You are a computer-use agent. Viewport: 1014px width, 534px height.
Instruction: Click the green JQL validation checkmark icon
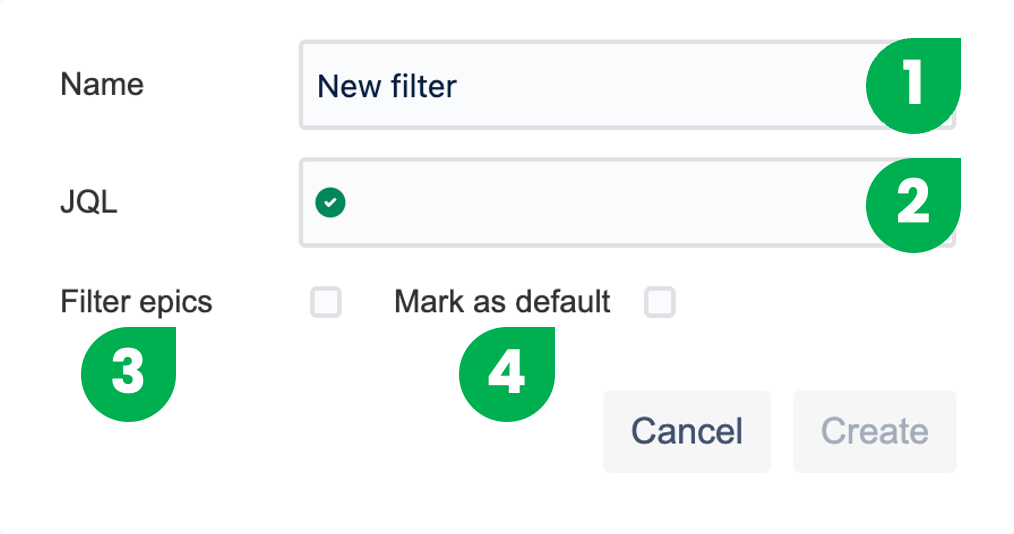330,203
